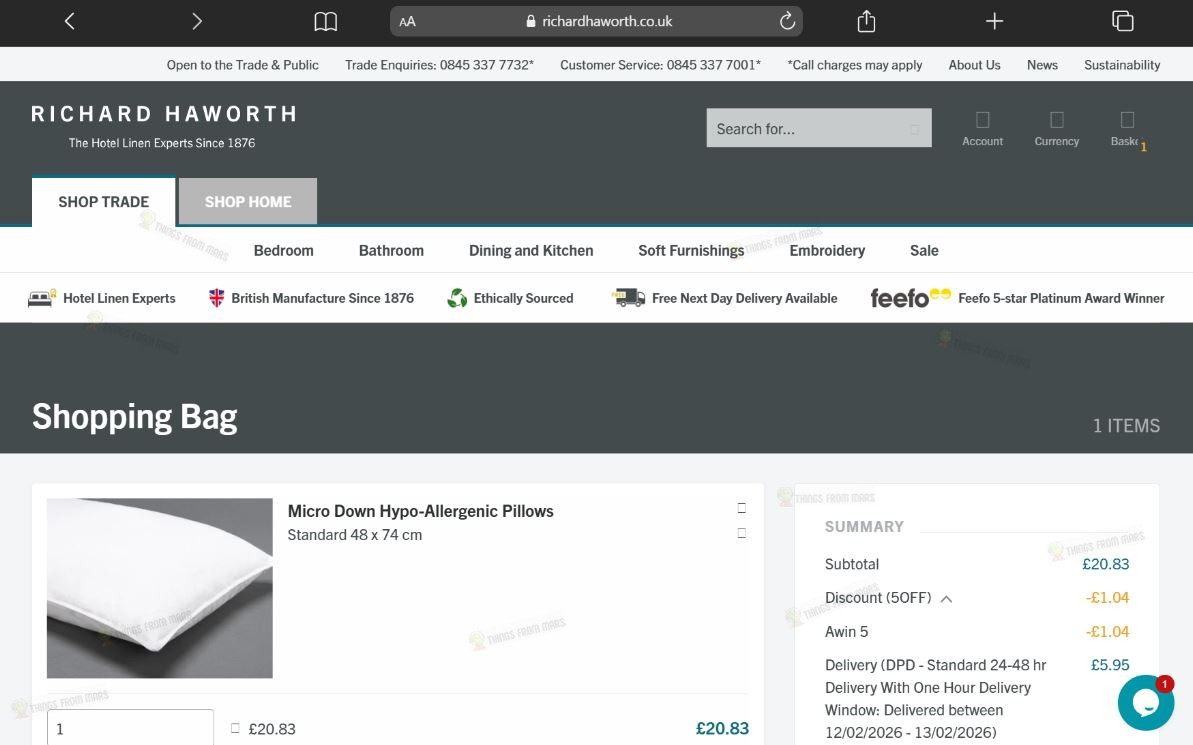This screenshot has height=745, width=1193.
Task: Click the feefo logo
Action: (910, 298)
